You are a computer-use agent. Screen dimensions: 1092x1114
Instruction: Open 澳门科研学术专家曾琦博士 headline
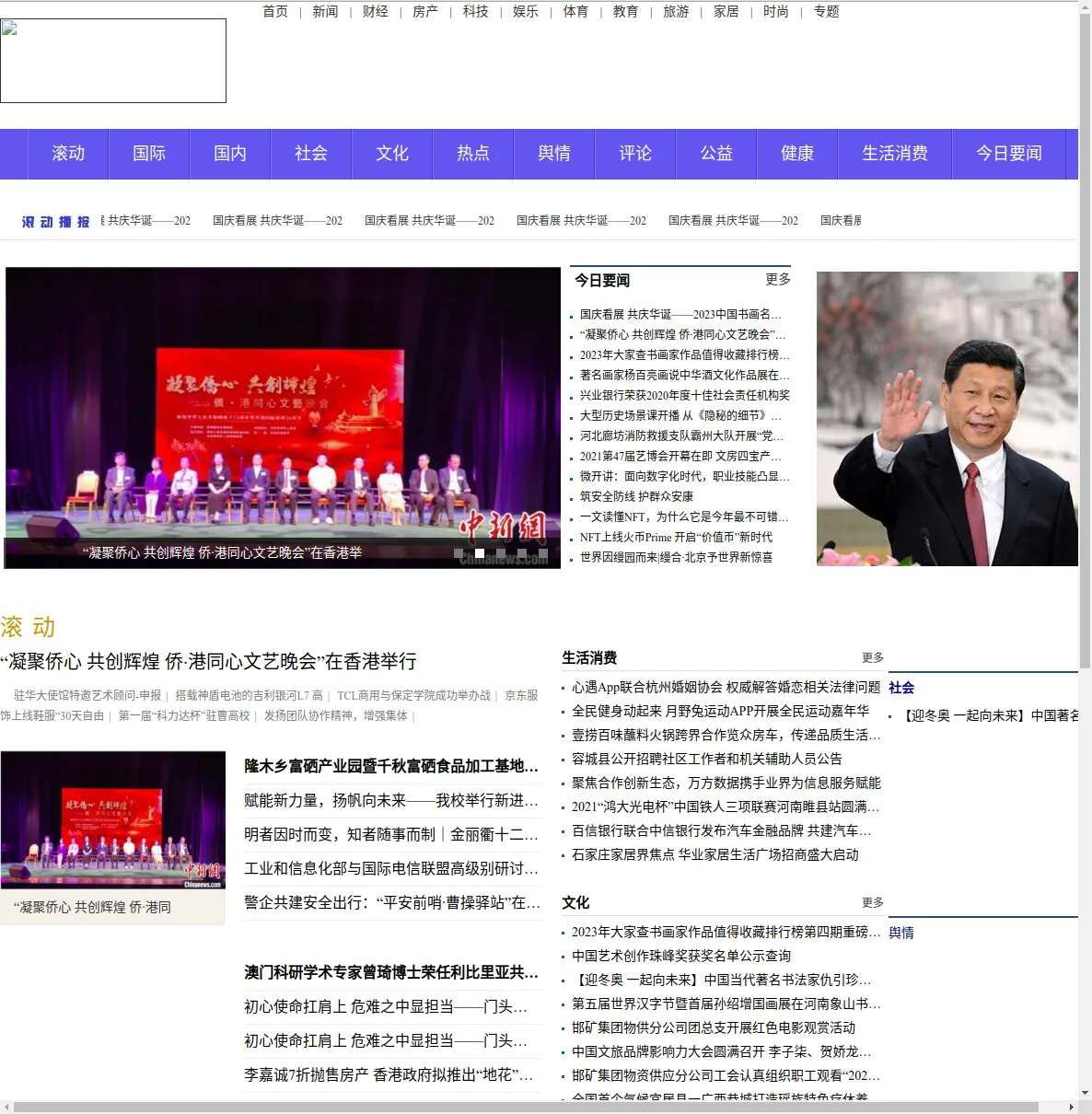pyautogui.click(x=391, y=973)
